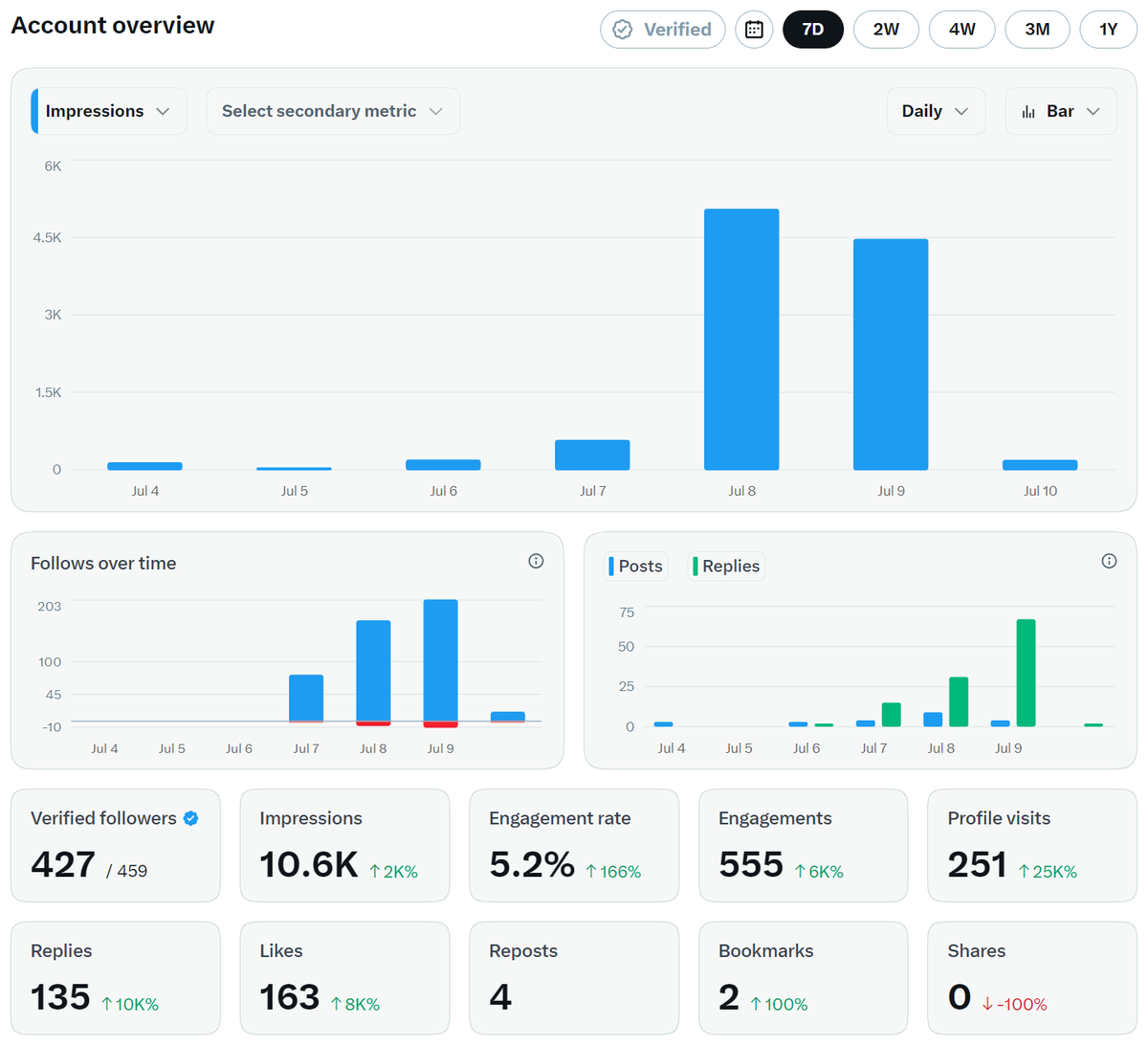Click the Jul 8 impressions bar
The height and width of the screenshot is (1046, 1148).
(x=741, y=340)
